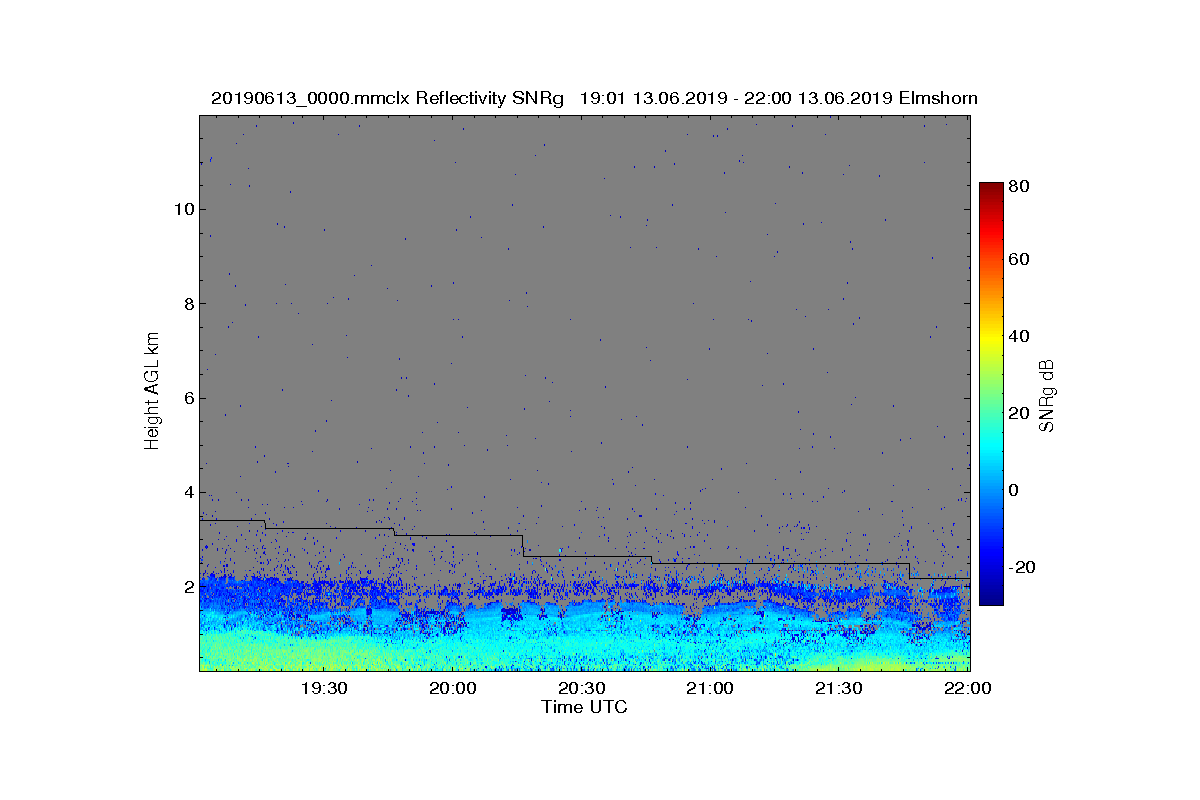The height and width of the screenshot is (800, 1200).
Task: Click the 22:00 time tick label
Action: (x=968, y=689)
